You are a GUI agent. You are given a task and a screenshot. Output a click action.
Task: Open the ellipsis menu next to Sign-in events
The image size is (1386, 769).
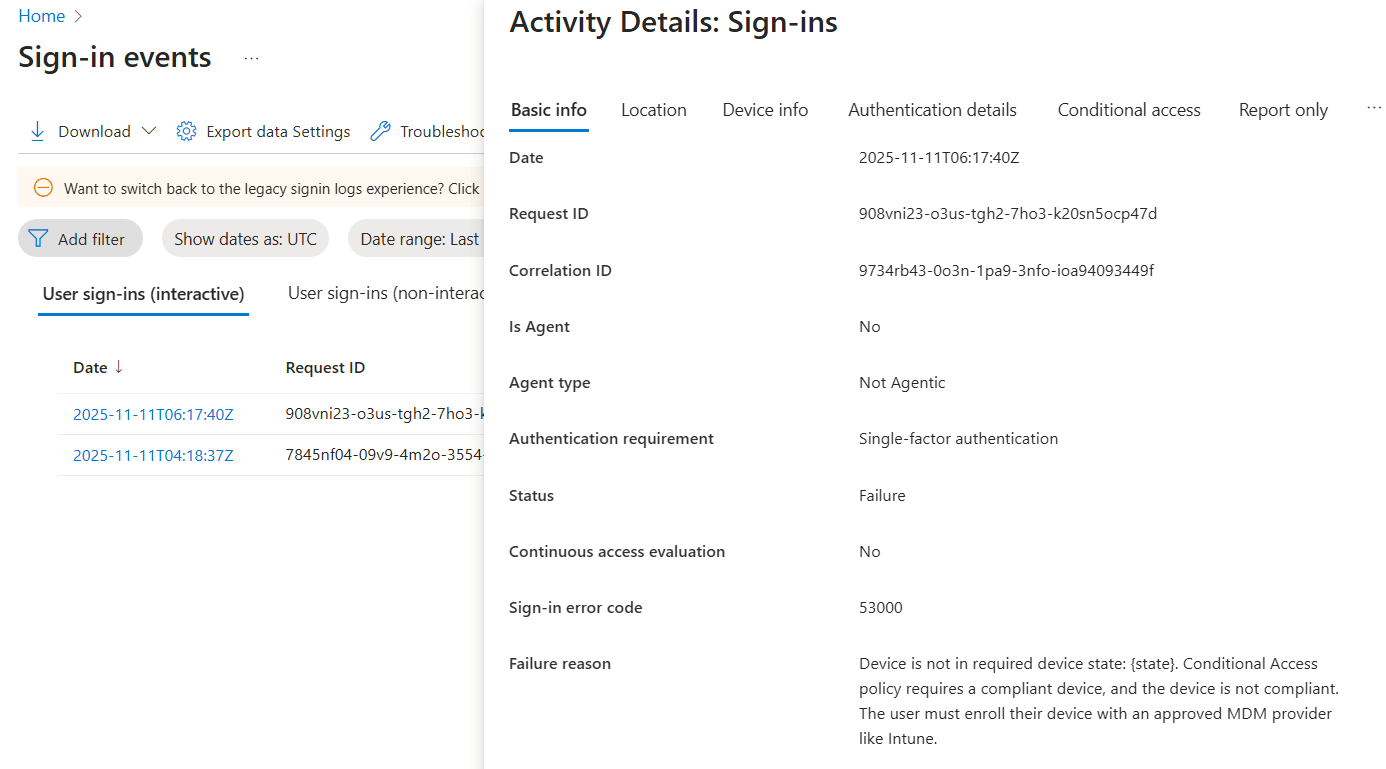(x=250, y=58)
